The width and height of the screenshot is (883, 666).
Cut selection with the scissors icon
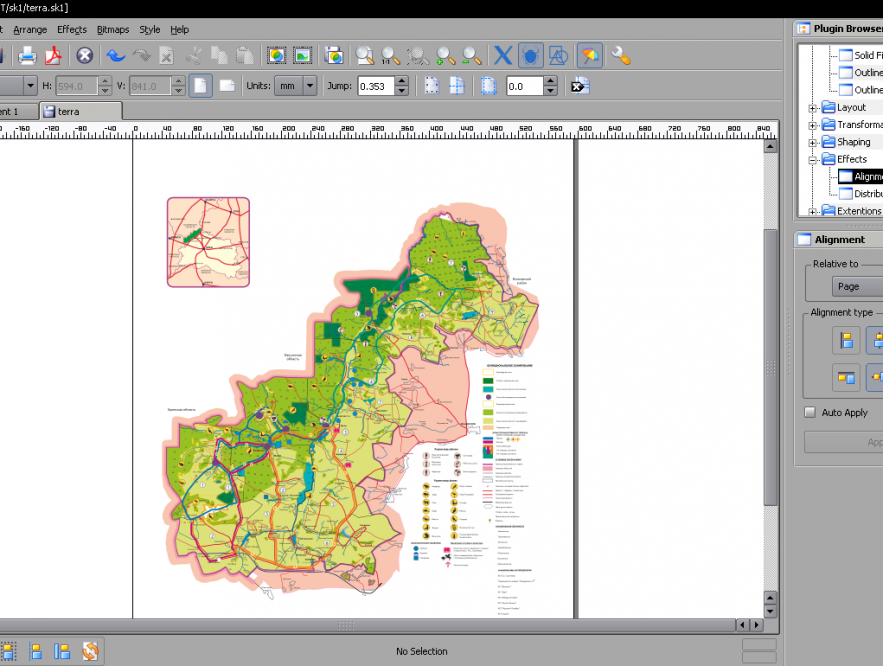click(x=193, y=56)
